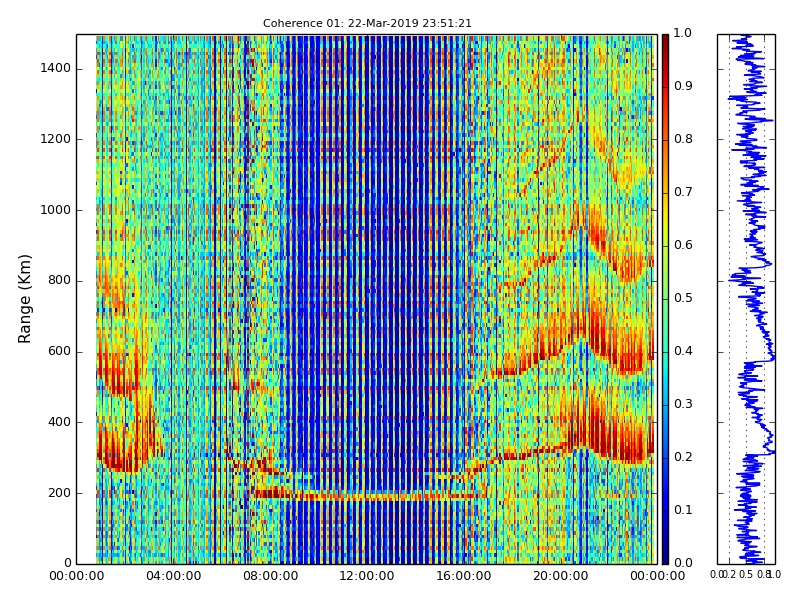Click the colorbar tick label 0.3
Image resolution: width=800 pixels, height=600 pixels.
[683, 405]
